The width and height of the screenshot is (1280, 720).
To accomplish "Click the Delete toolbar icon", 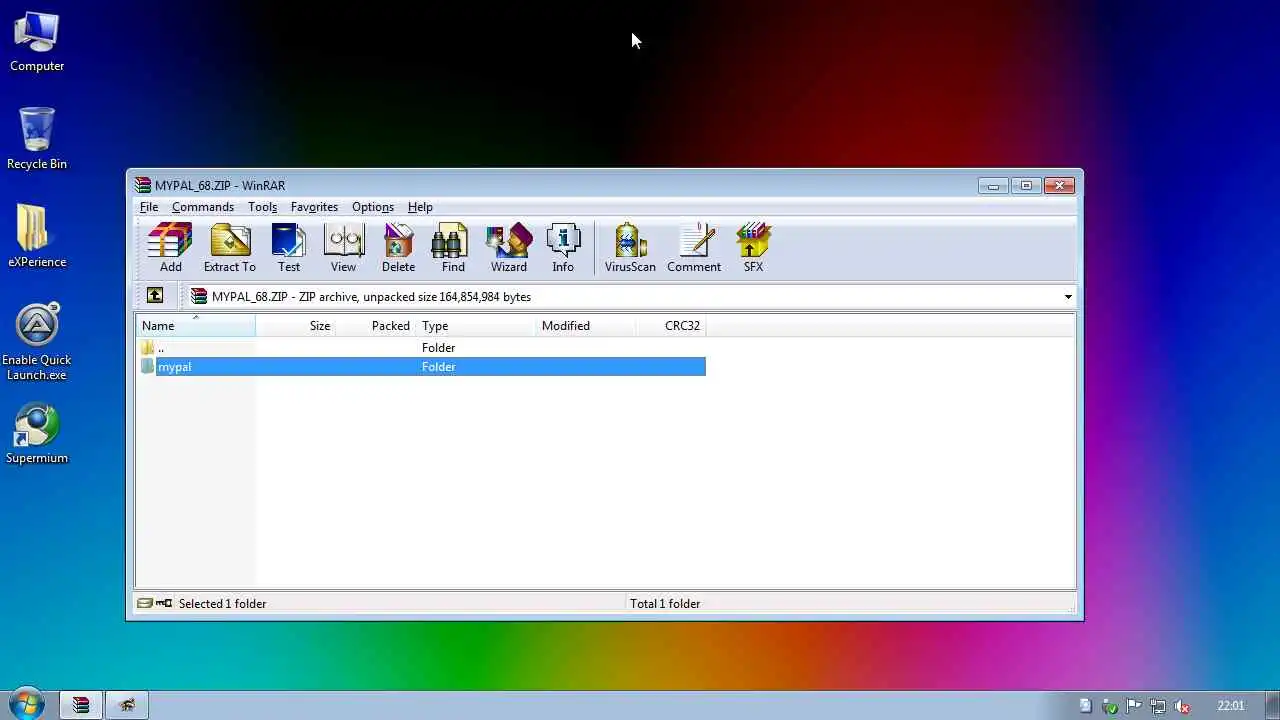I will pos(398,248).
